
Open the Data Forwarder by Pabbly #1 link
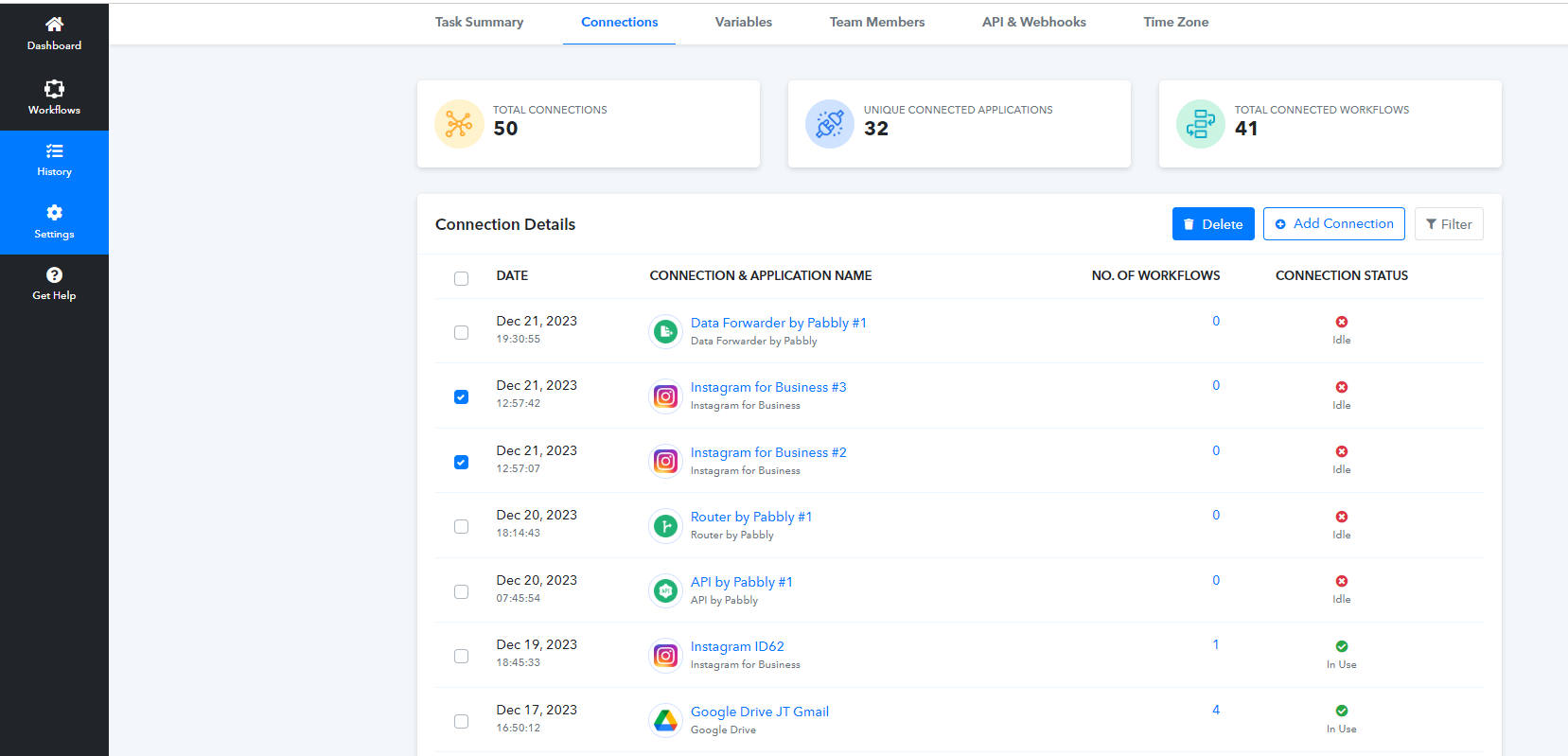click(x=779, y=323)
